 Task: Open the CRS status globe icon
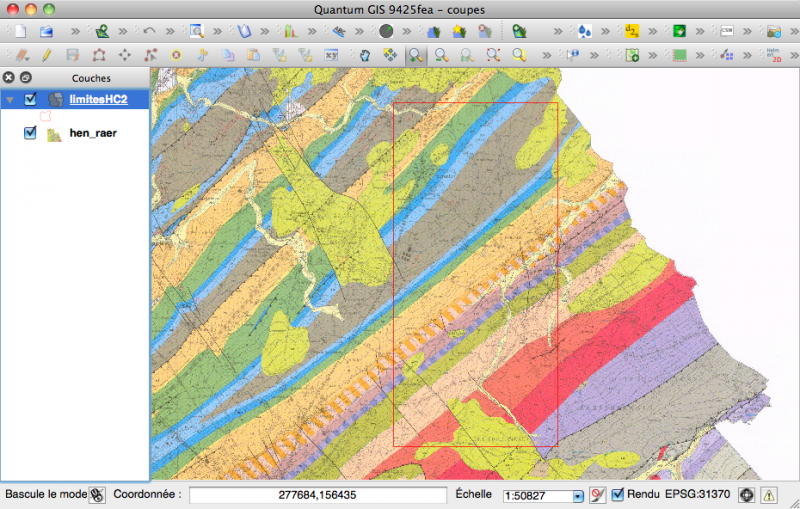tap(746, 495)
